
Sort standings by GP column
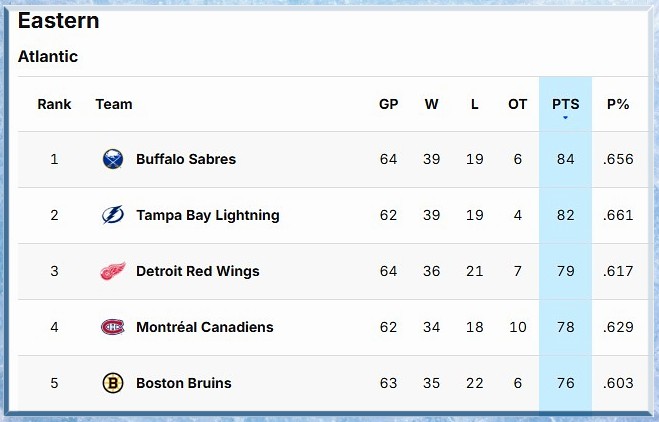tap(389, 104)
